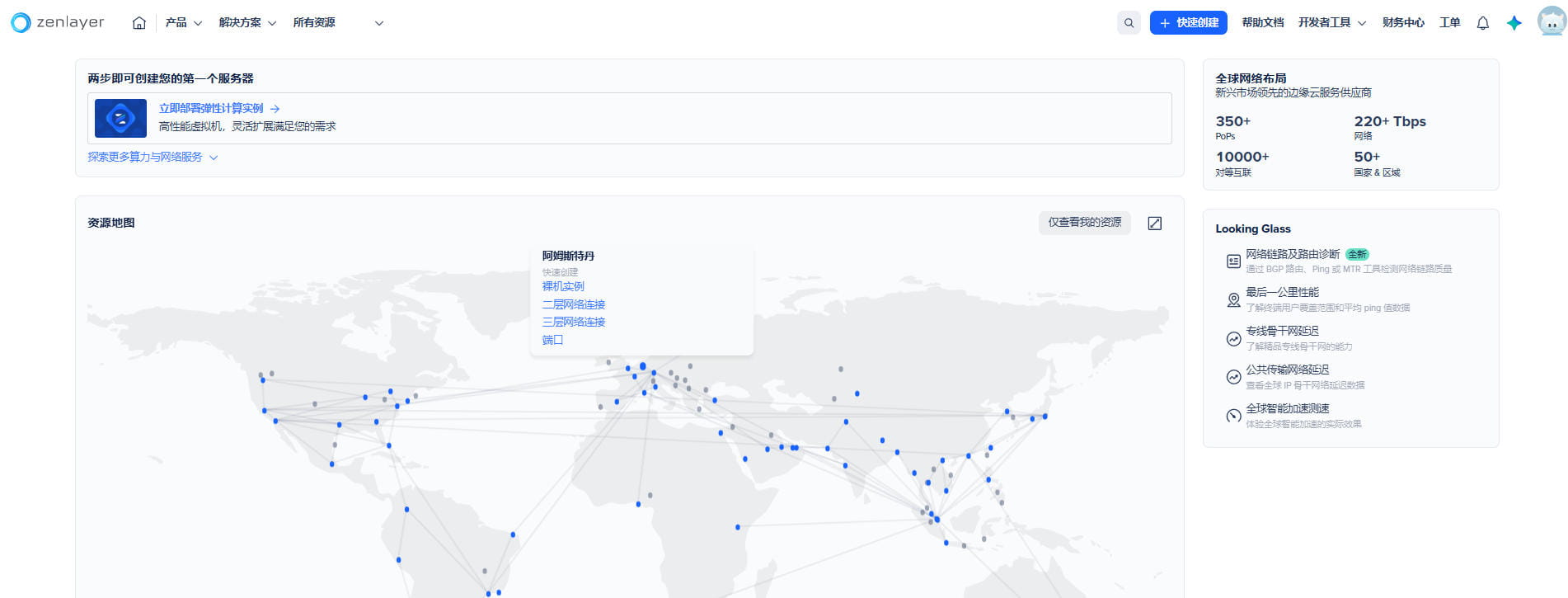Select 裸机实例 in Amsterdam popup

point(563,286)
